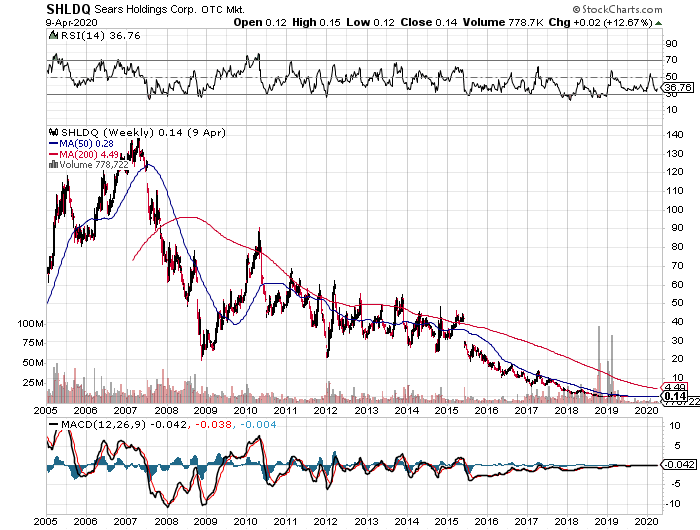700x530 pixels.
Task: Click the MACD(12,26,9) legend name
Action: point(103,425)
